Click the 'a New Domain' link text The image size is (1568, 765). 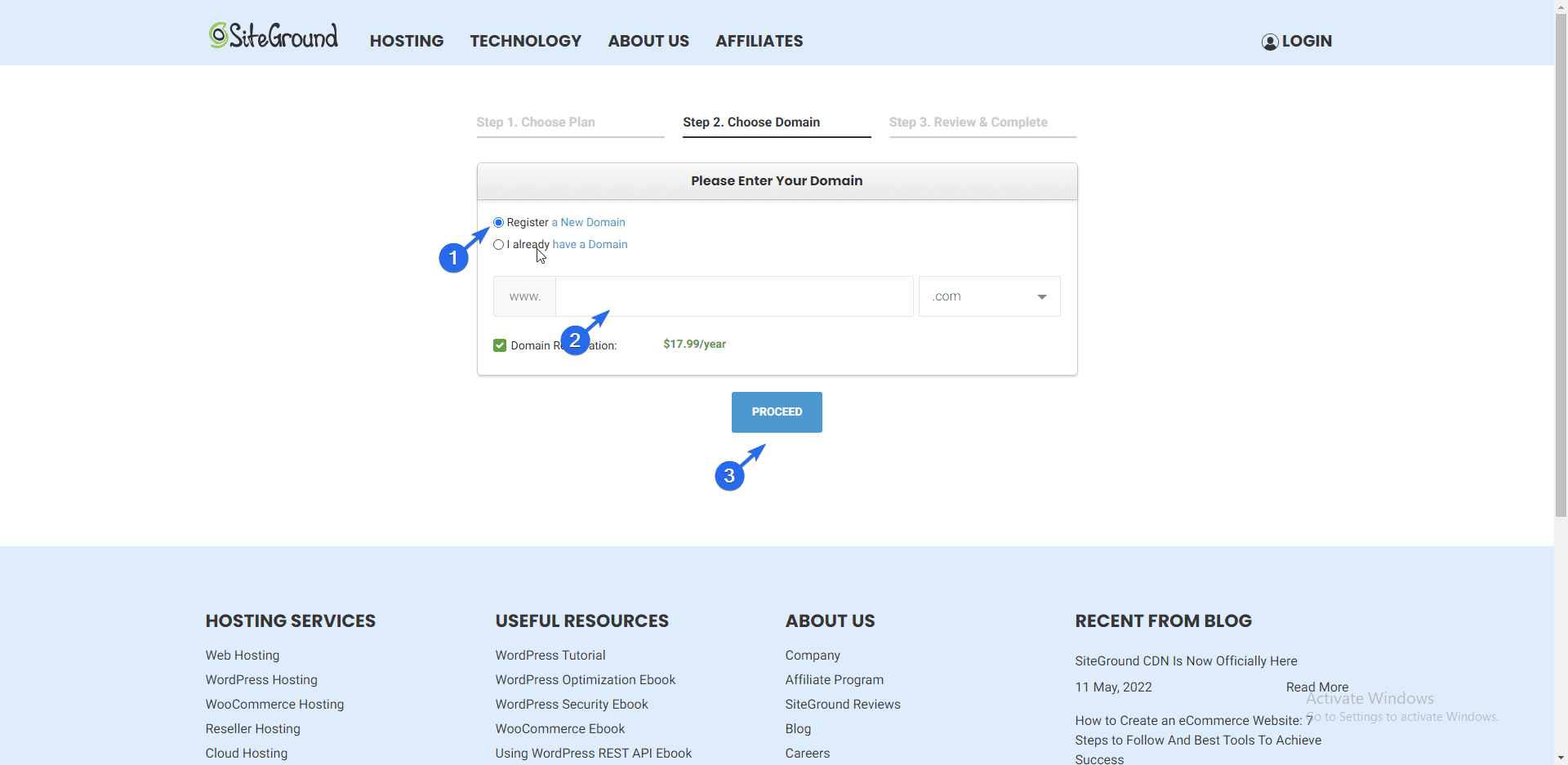[589, 222]
